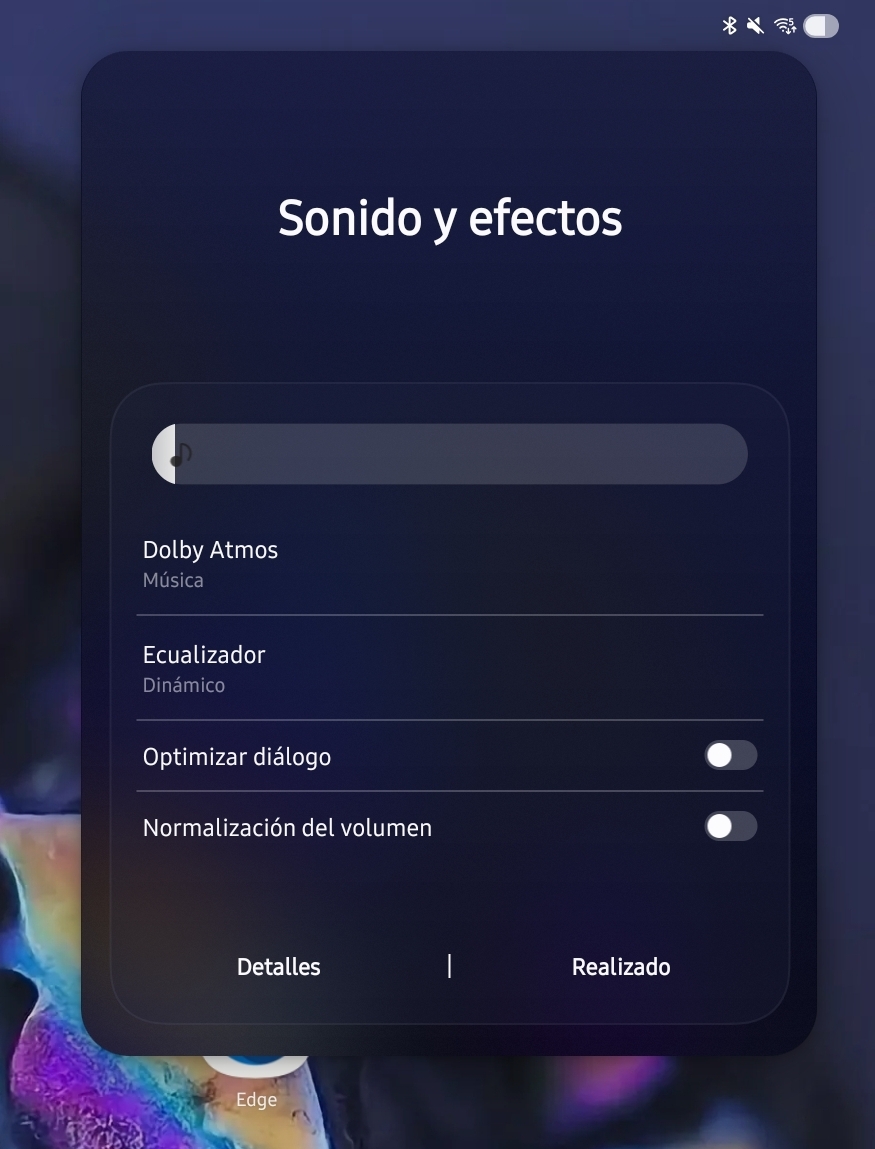Tap the Bluetooth status icon

[x=729, y=26]
